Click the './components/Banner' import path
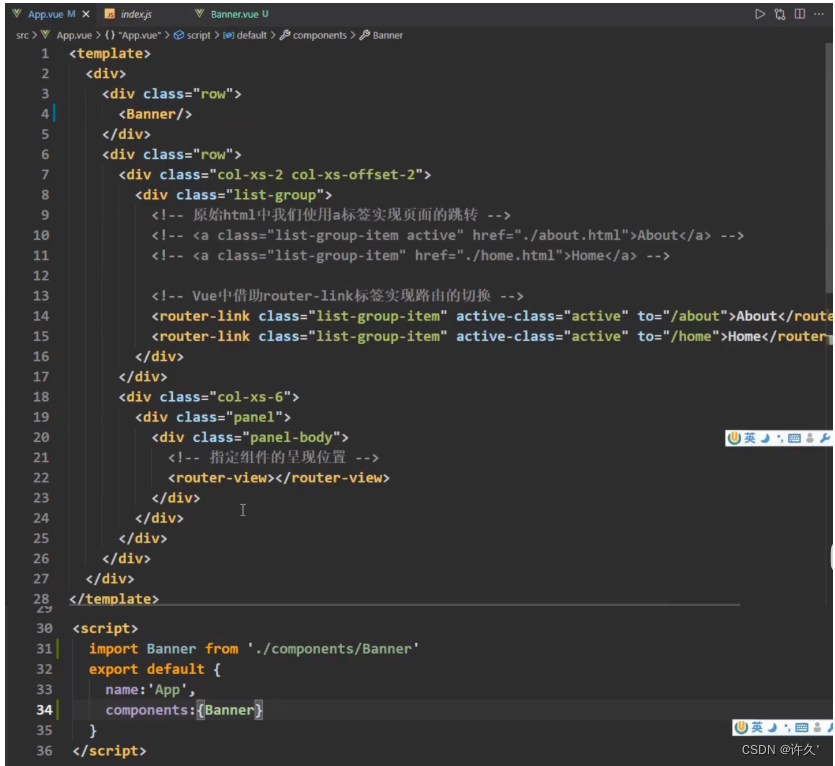Viewport: 835px width, 766px height. click(333, 649)
